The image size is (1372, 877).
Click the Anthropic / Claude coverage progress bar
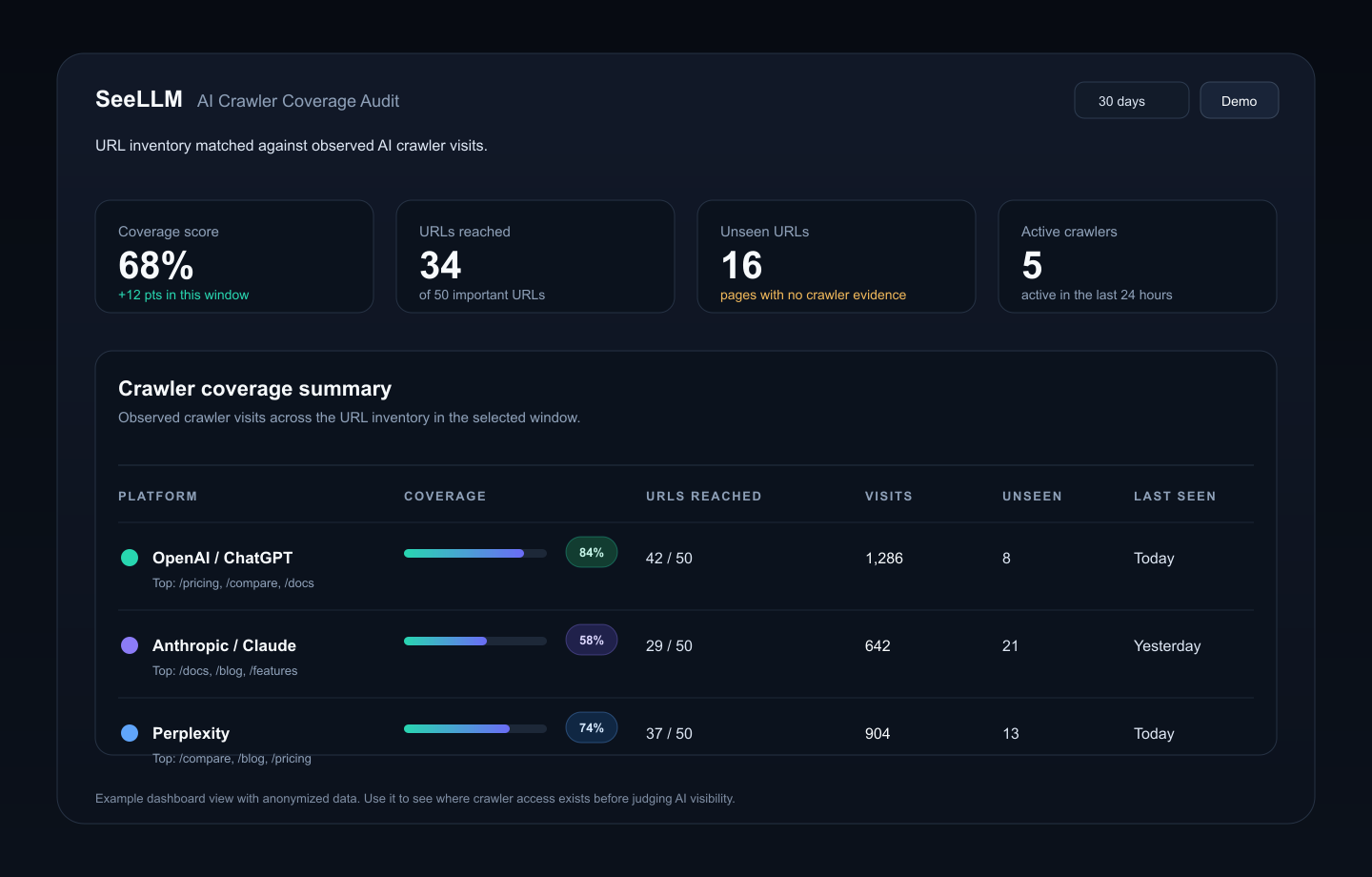(475, 641)
